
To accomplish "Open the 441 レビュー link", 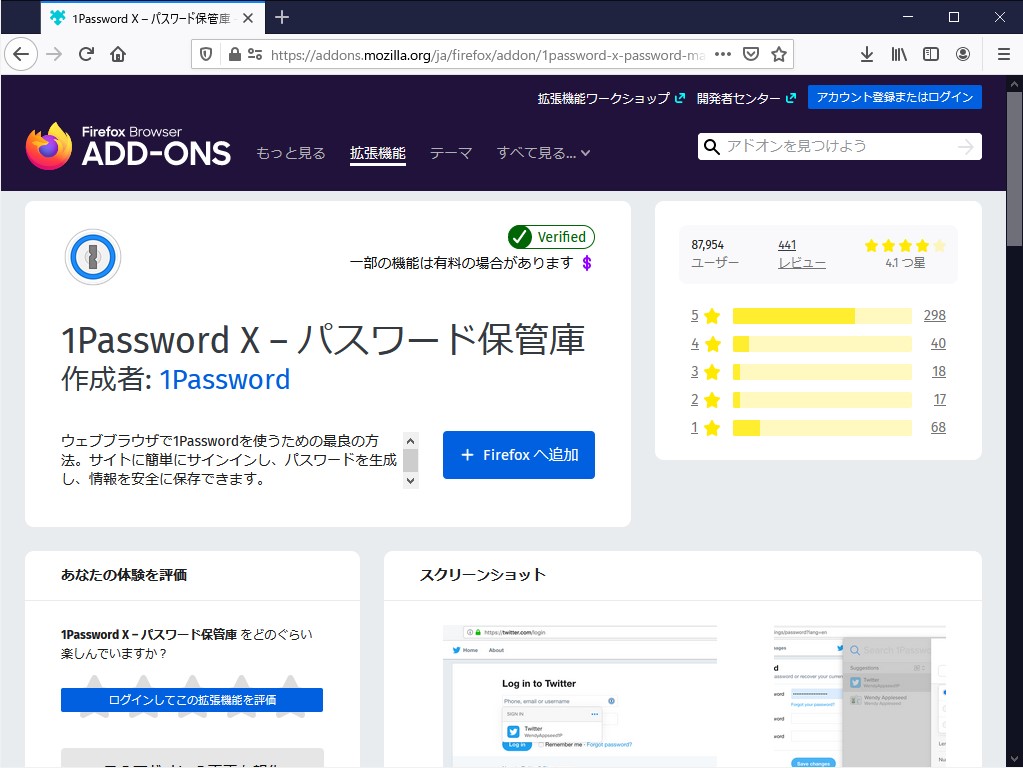I will coord(802,254).
